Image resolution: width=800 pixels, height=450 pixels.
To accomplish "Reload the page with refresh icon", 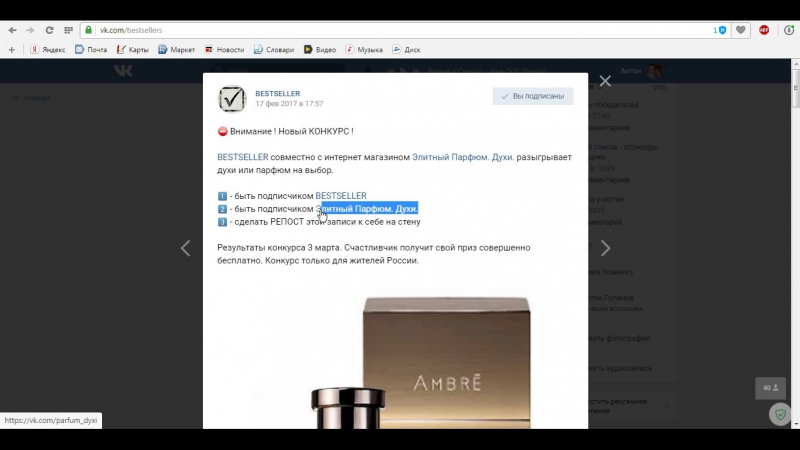I will [49, 30].
